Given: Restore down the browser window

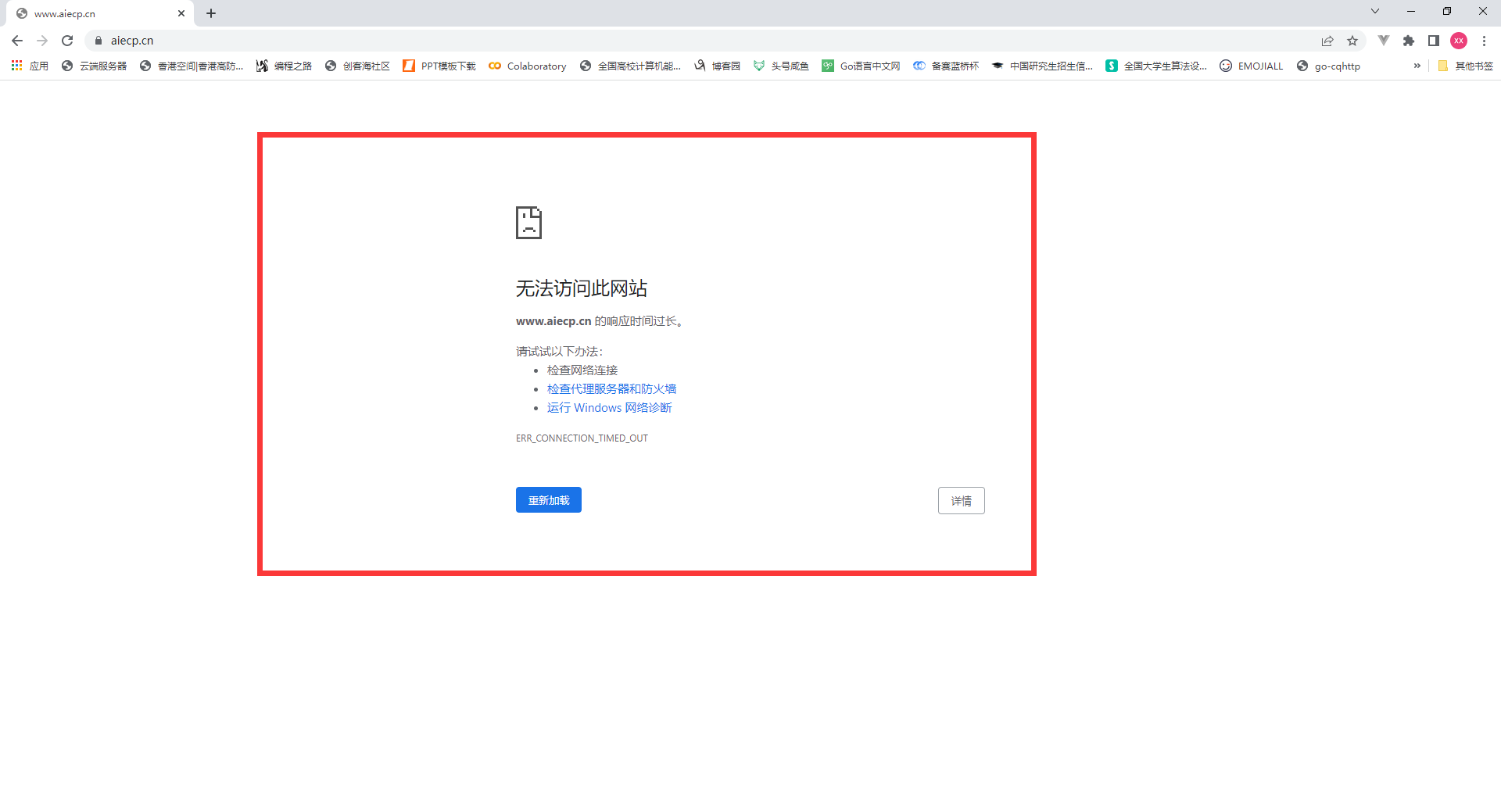Looking at the screenshot, I should (x=1447, y=12).
